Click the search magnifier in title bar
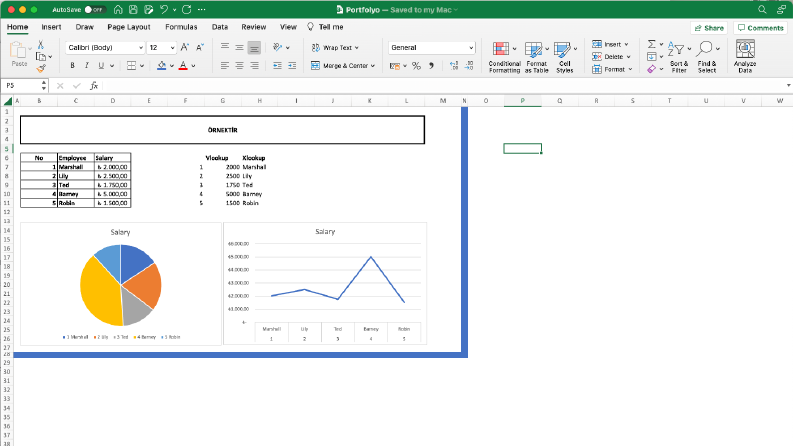Image resolution: width=793 pixels, height=446 pixels. (x=762, y=10)
